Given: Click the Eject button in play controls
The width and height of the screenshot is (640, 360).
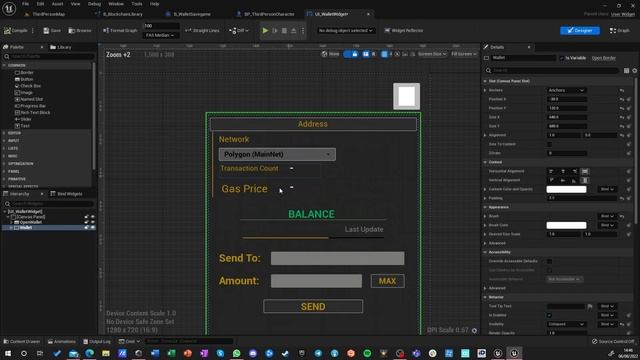Looking at the screenshot, I should pyautogui.click(x=293, y=31).
